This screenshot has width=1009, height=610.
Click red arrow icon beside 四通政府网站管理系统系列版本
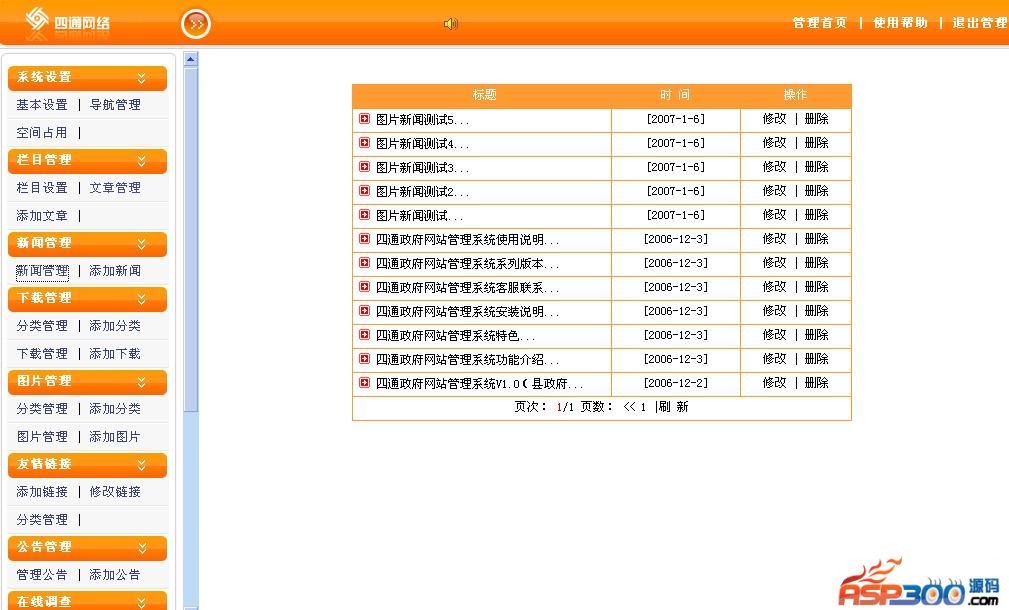[x=364, y=263]
